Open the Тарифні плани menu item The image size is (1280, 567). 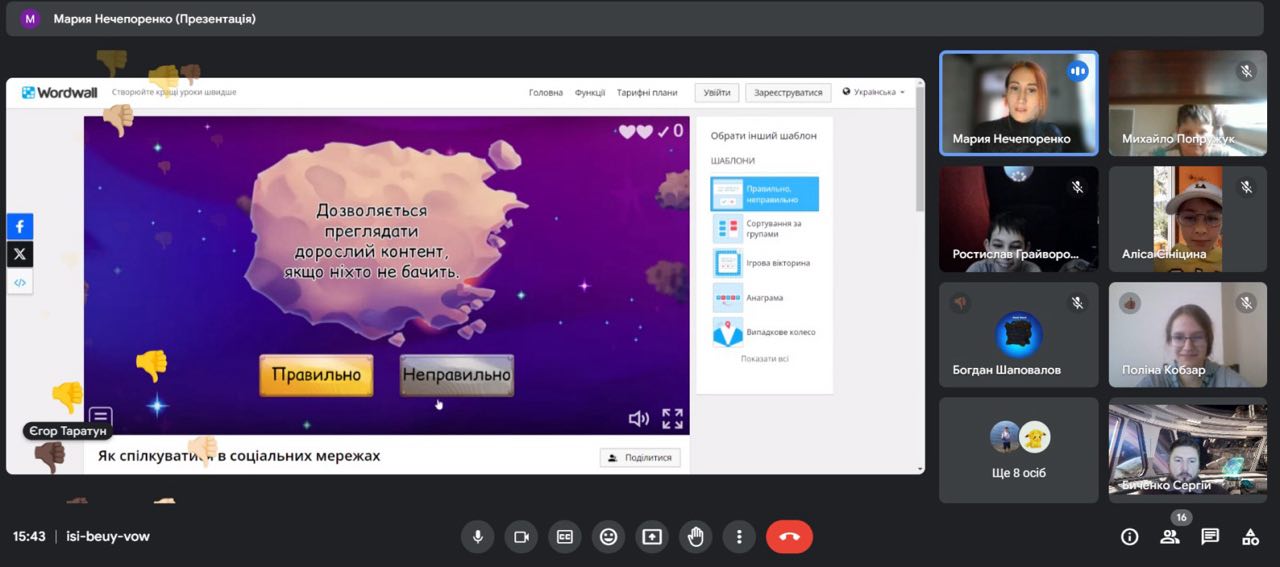[x=647, y=93]
